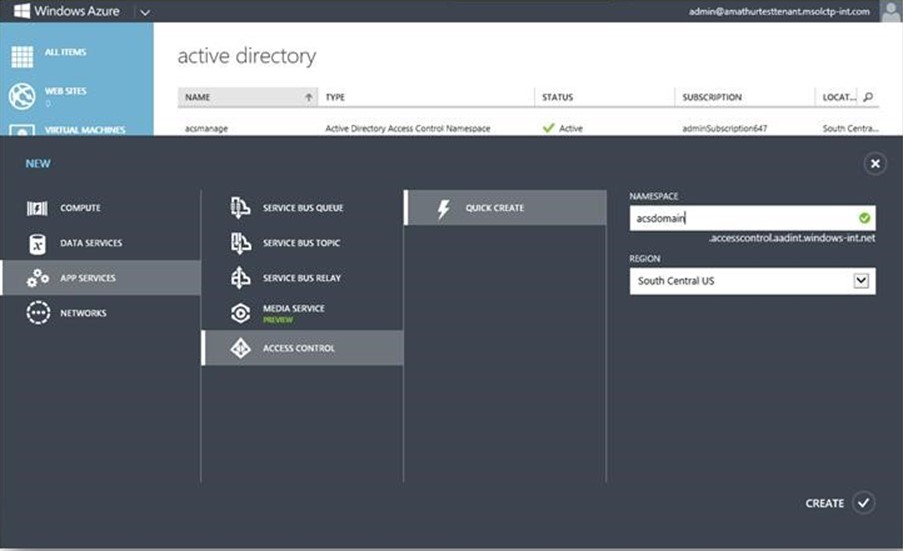Open the Region dropdown arrow
Screen dimensions: 903x551
point(861,281)
